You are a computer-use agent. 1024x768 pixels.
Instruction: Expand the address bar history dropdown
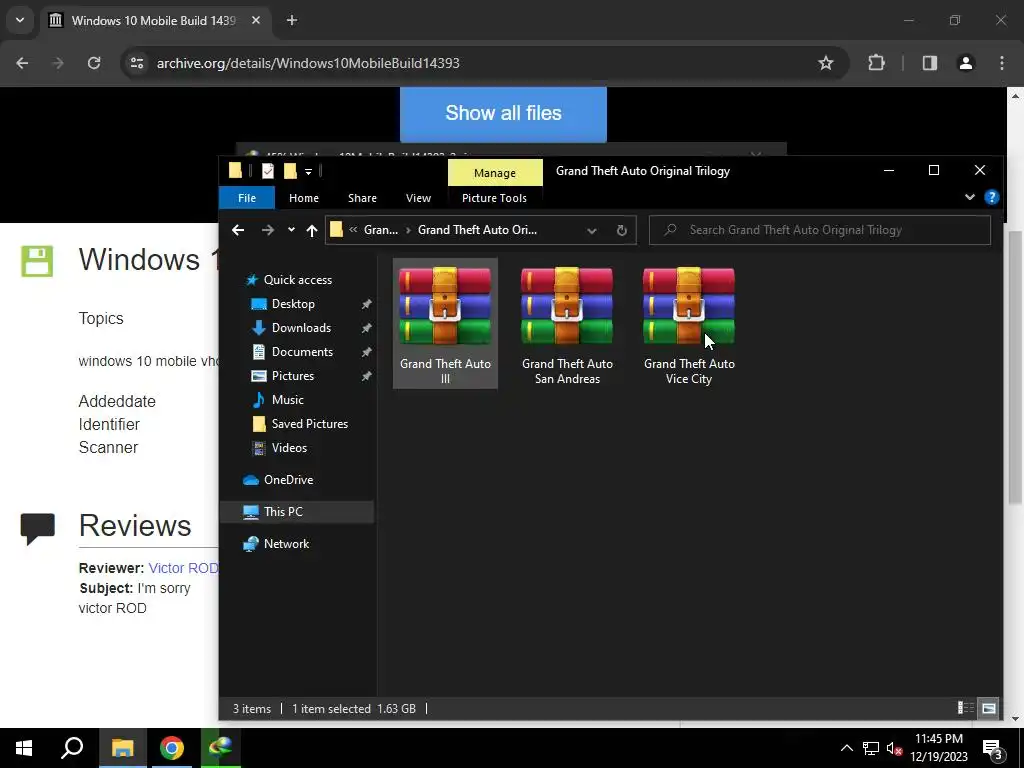coord(592,231)
